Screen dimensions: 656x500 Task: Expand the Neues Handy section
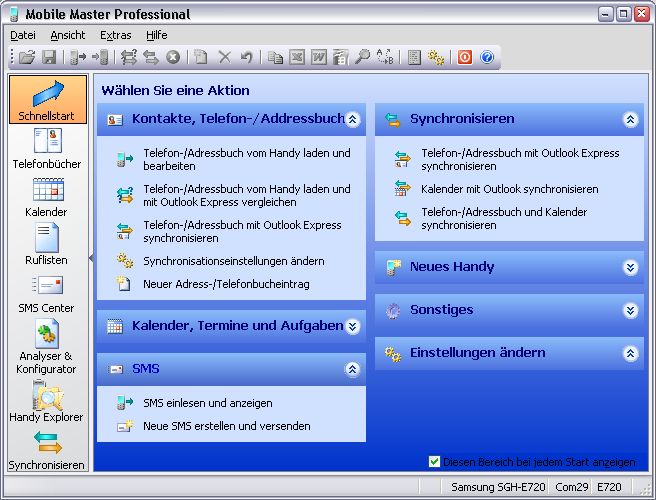(x=630, y=268)
